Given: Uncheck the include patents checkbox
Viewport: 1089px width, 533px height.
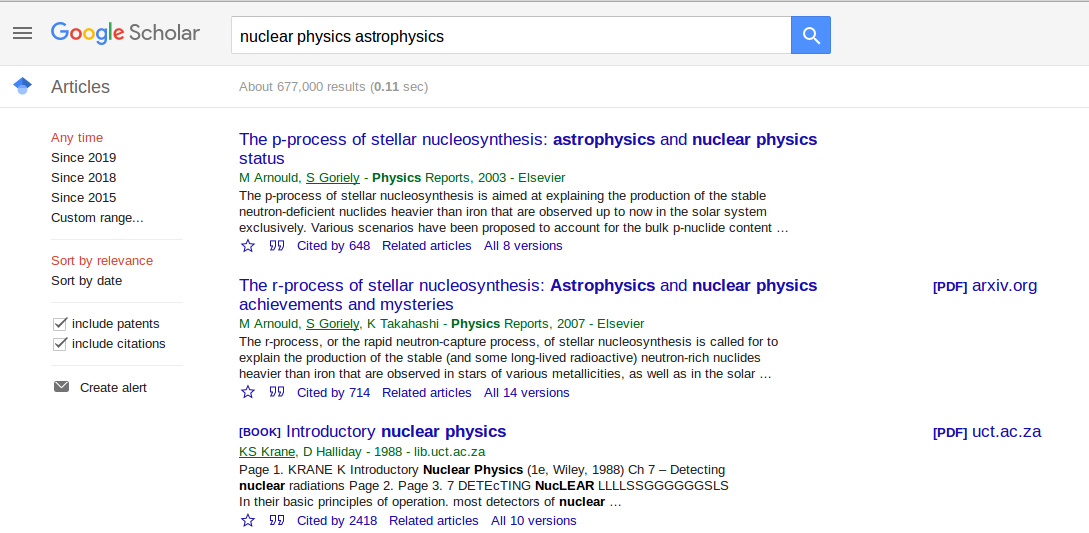Looking at the screenshot, I should 60,324.
